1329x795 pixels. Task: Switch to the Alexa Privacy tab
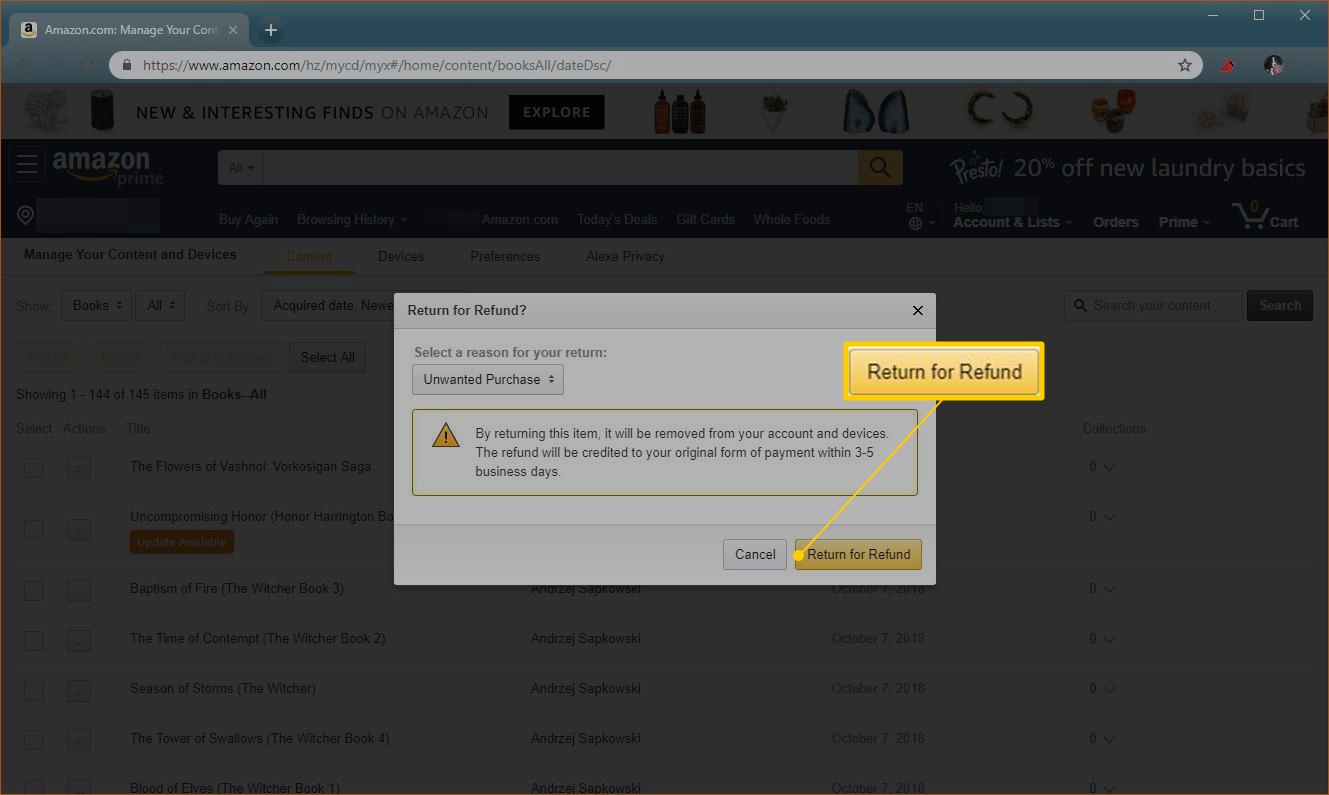tap(625, 257)
